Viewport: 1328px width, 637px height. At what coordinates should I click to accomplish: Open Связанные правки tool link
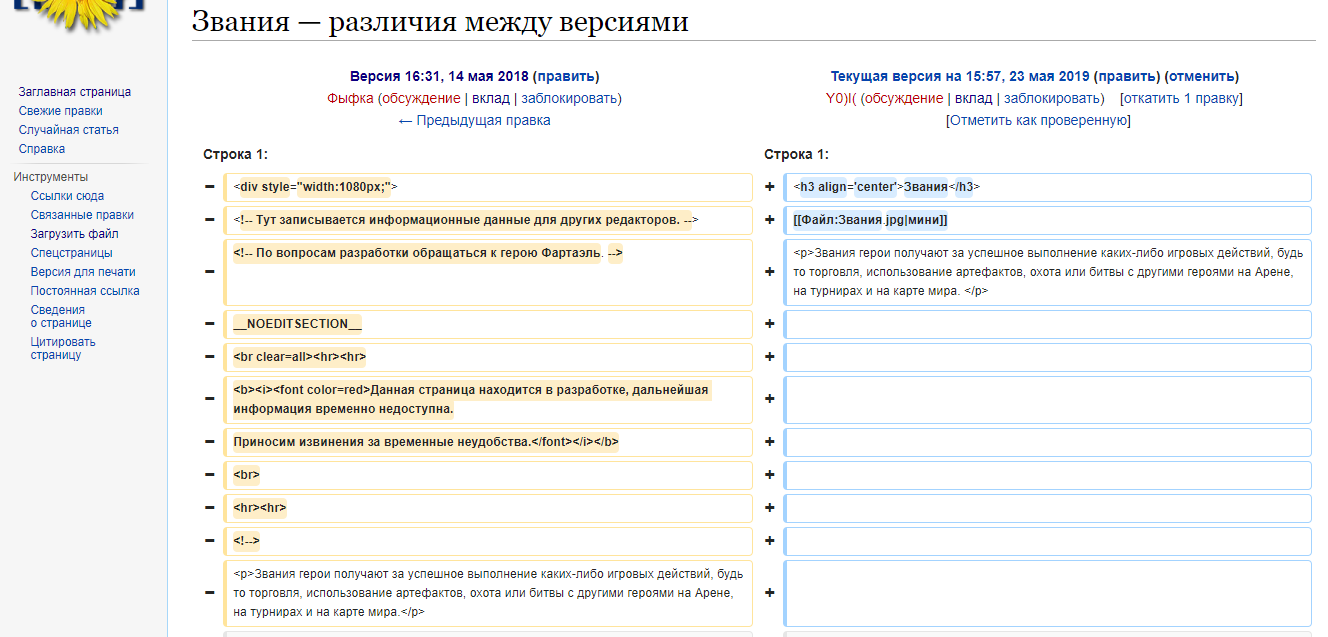[x=82, y=215]
